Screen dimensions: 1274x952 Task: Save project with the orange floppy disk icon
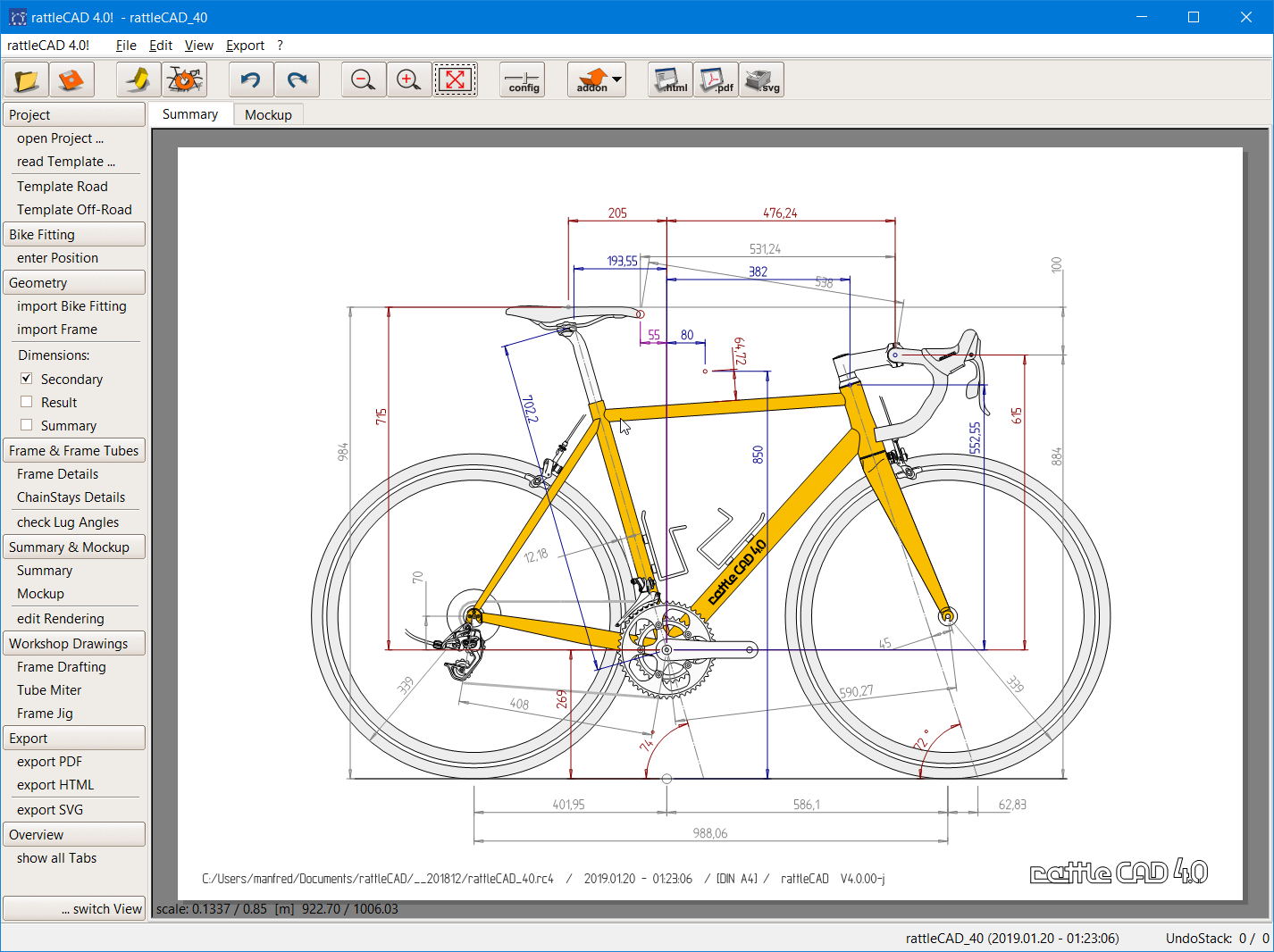(x=71, y=79)
